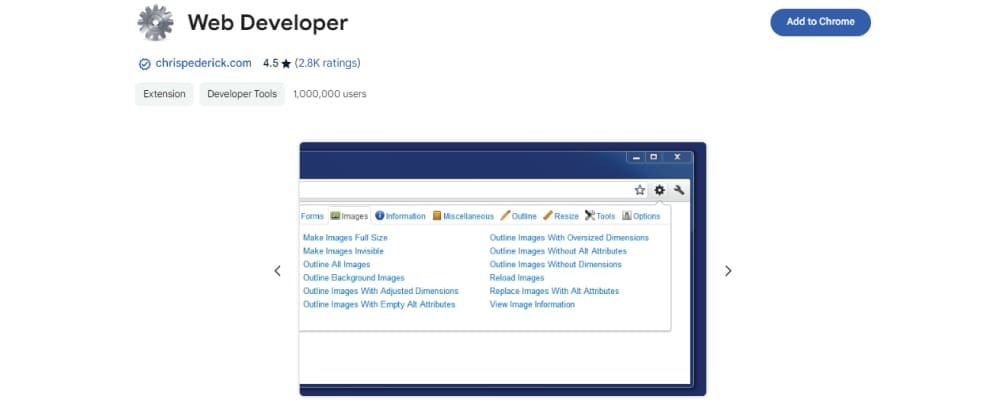Switch to the Resize tab in preview

pyautogui.click(x=561, y=216)
